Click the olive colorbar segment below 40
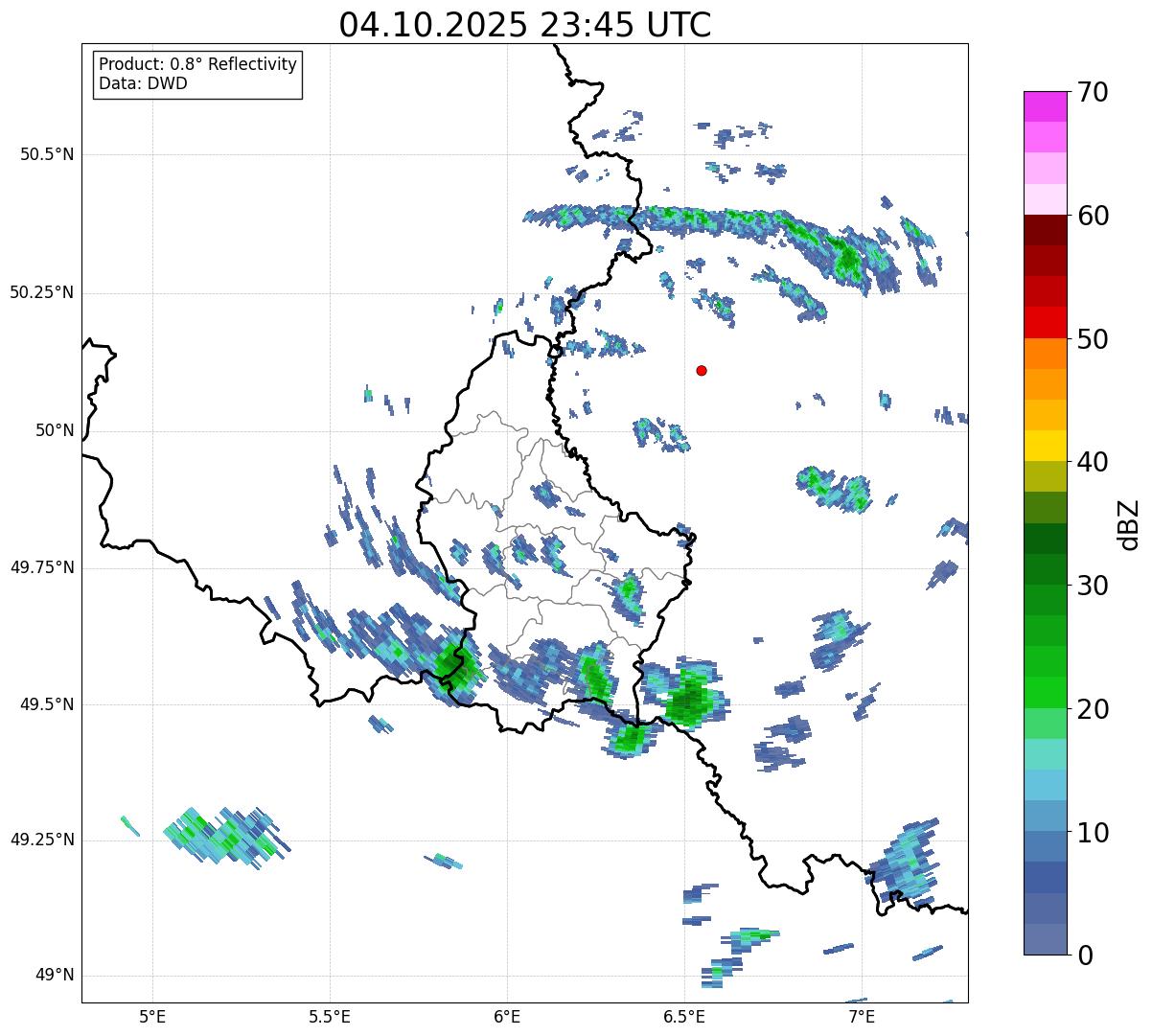 tap(1045, 477)
